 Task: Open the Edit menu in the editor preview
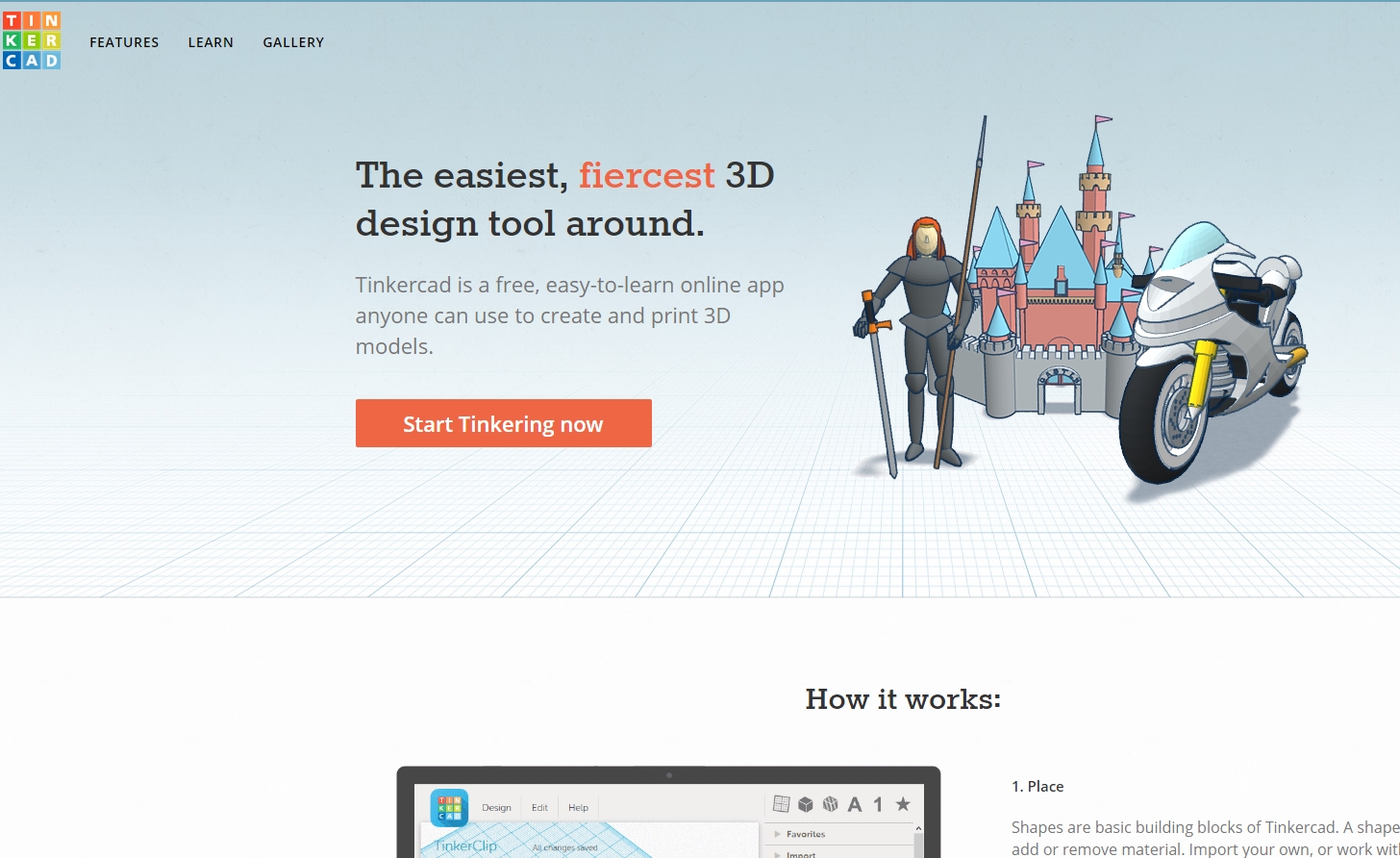(539, 807)
